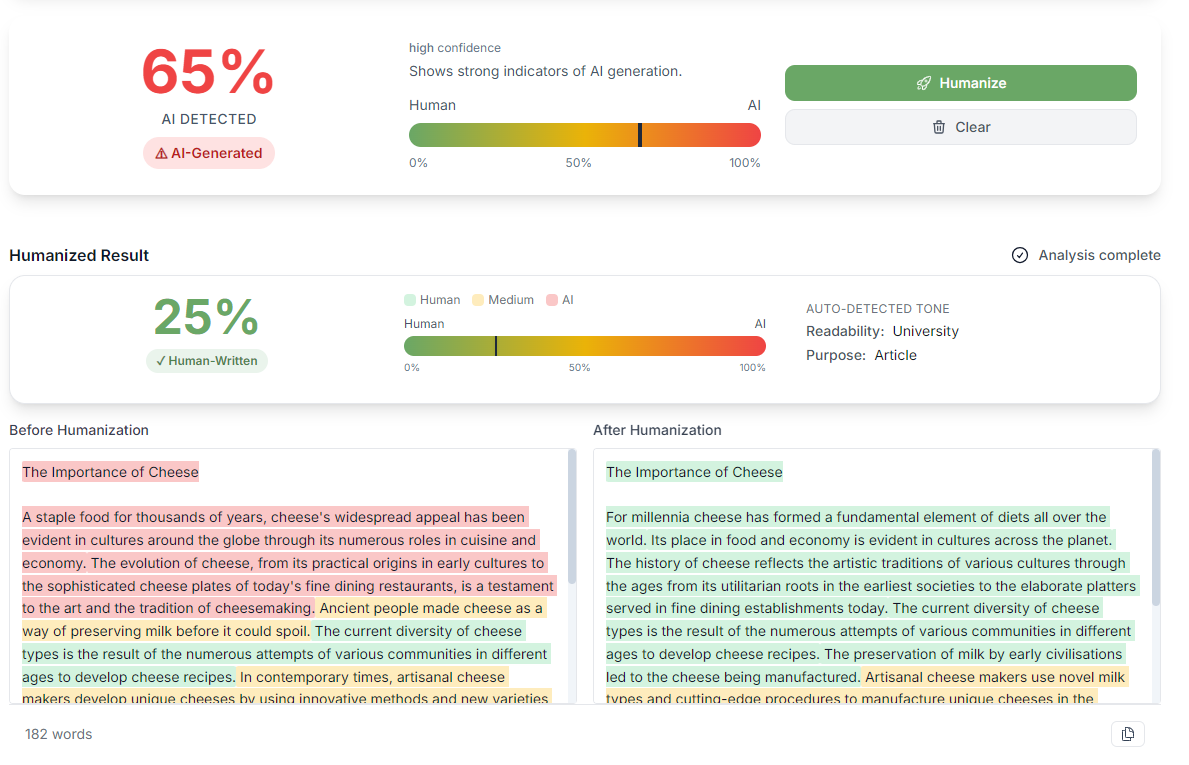Click the checkmark on Human-Written badge

tap(161, 361)
